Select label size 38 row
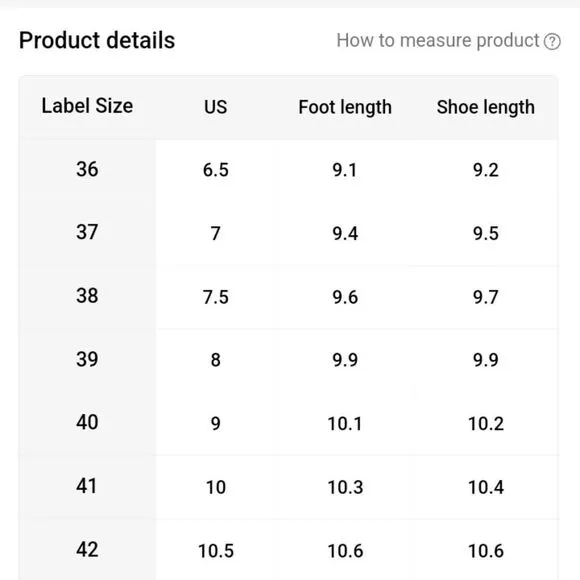Screen dimensions: 580x580 [x=289, y=297]
